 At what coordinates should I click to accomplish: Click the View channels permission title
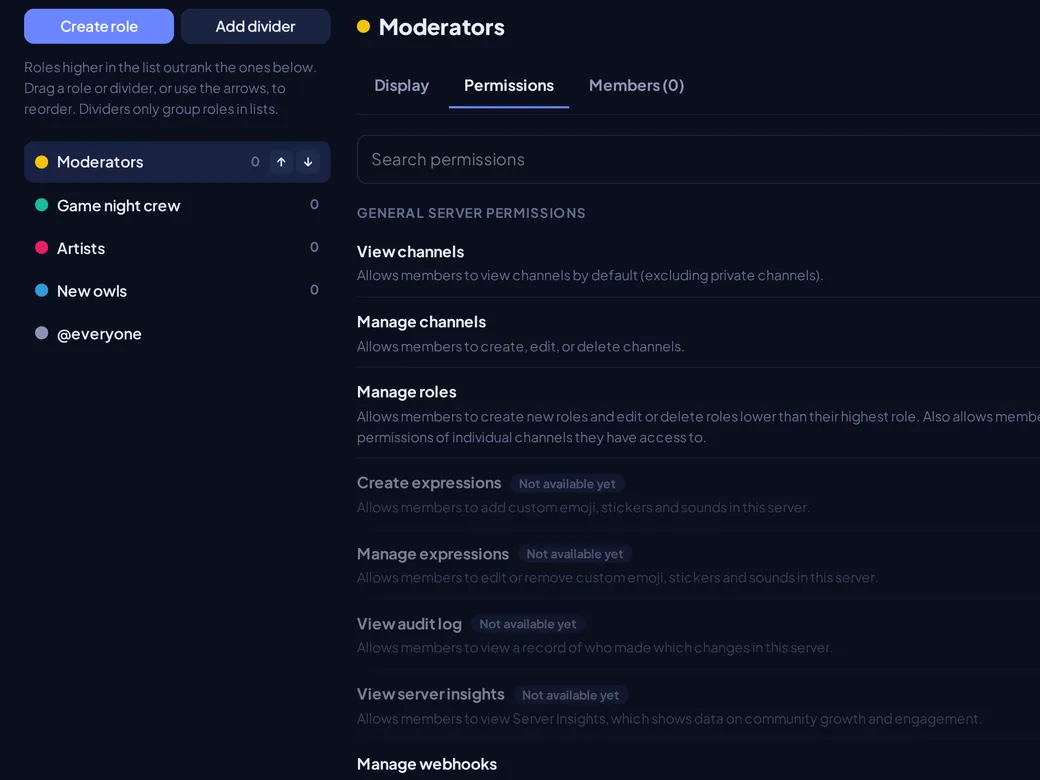tap(411, 252)
